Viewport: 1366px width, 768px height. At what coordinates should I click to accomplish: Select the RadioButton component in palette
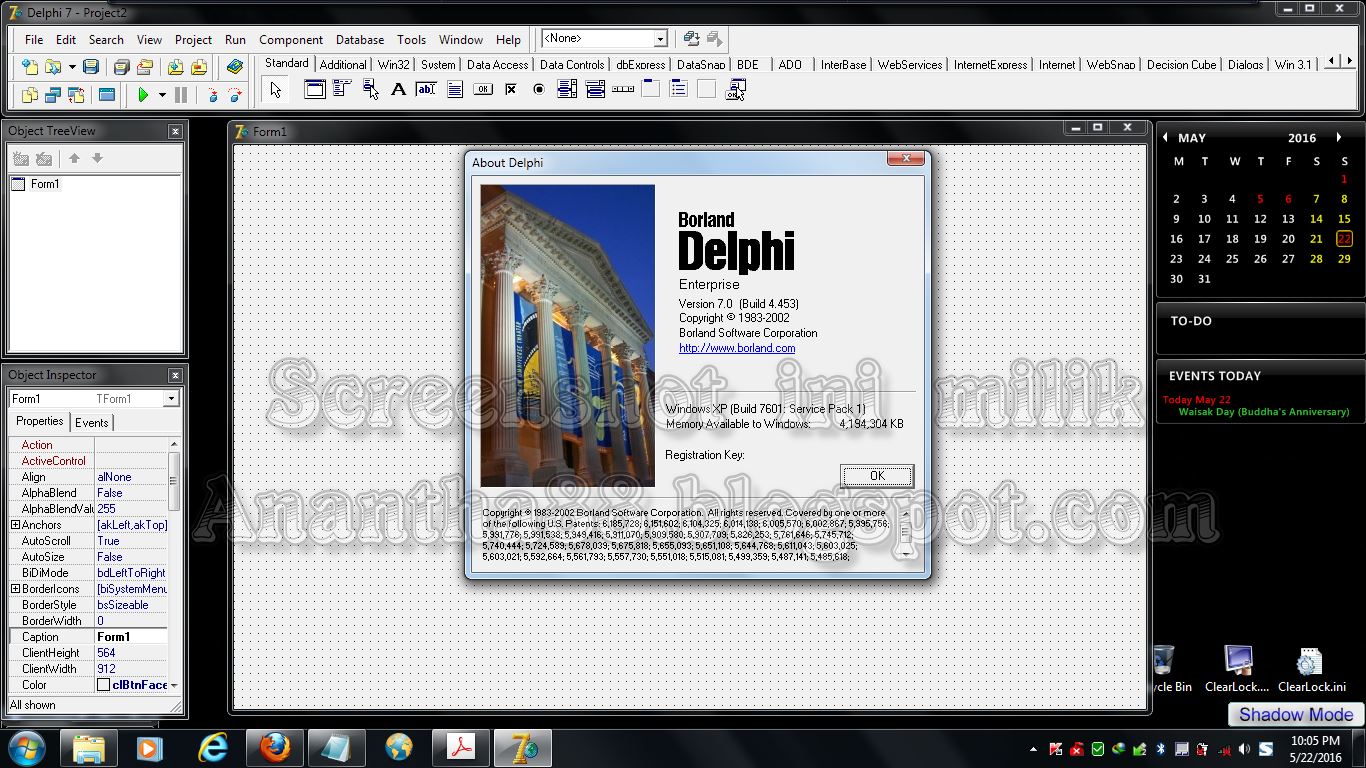pyautogui.click(x=538, y=89)
